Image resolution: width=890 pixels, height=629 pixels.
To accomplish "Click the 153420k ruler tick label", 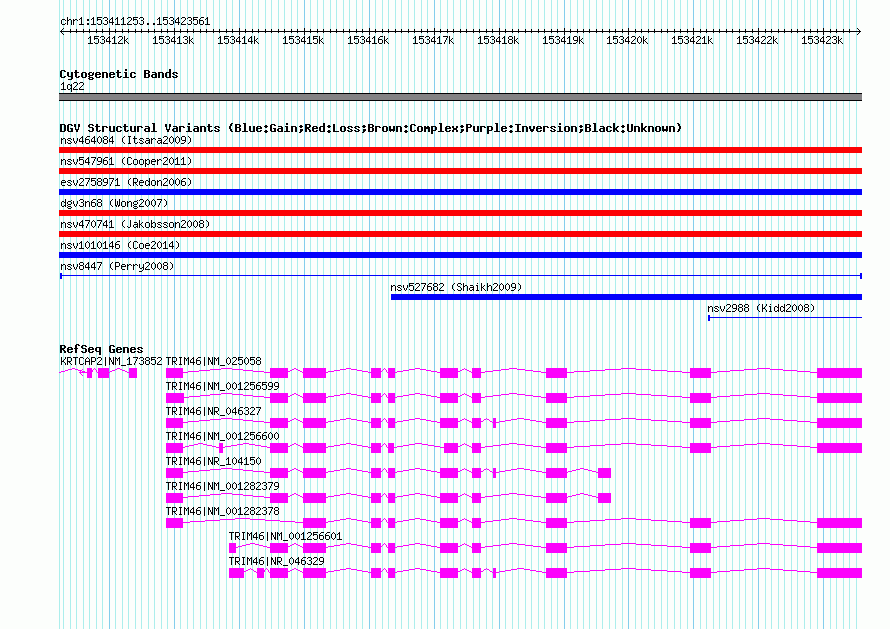I will [627, 40].
